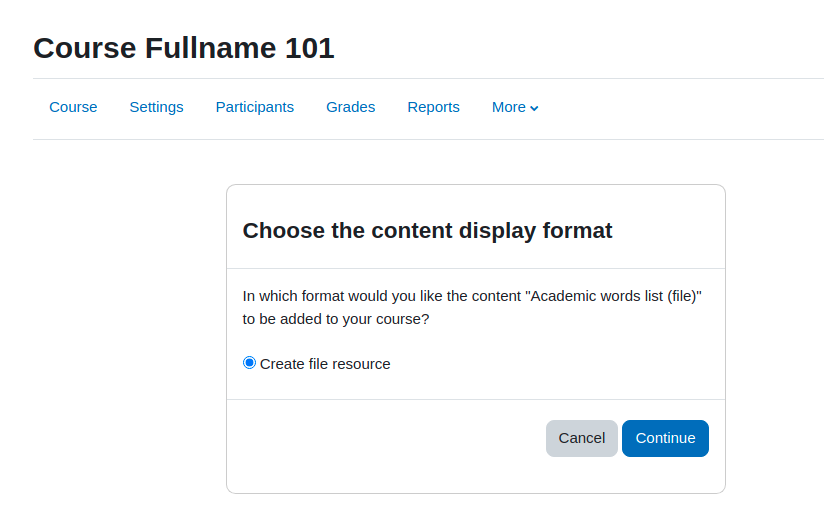This screenshot has width=824, height=529.
Task: Tick the blue radio circle in dialog
Action: [249, 363]
